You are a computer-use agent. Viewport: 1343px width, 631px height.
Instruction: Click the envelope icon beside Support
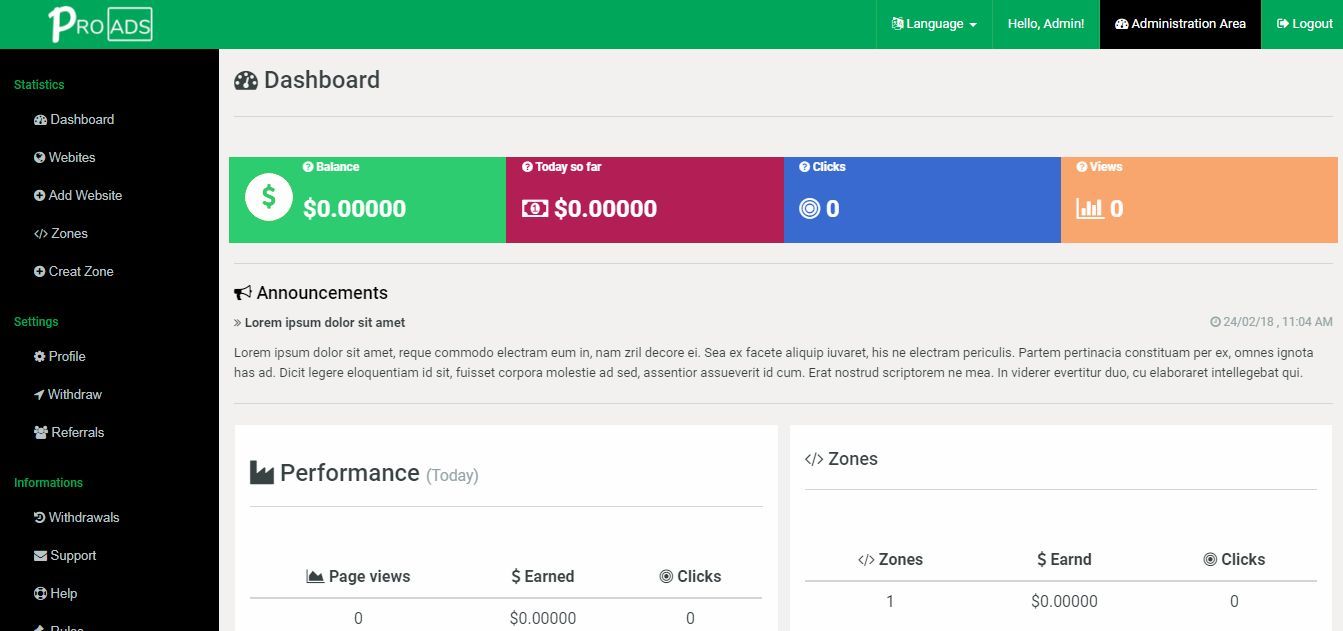coord(40,556)
